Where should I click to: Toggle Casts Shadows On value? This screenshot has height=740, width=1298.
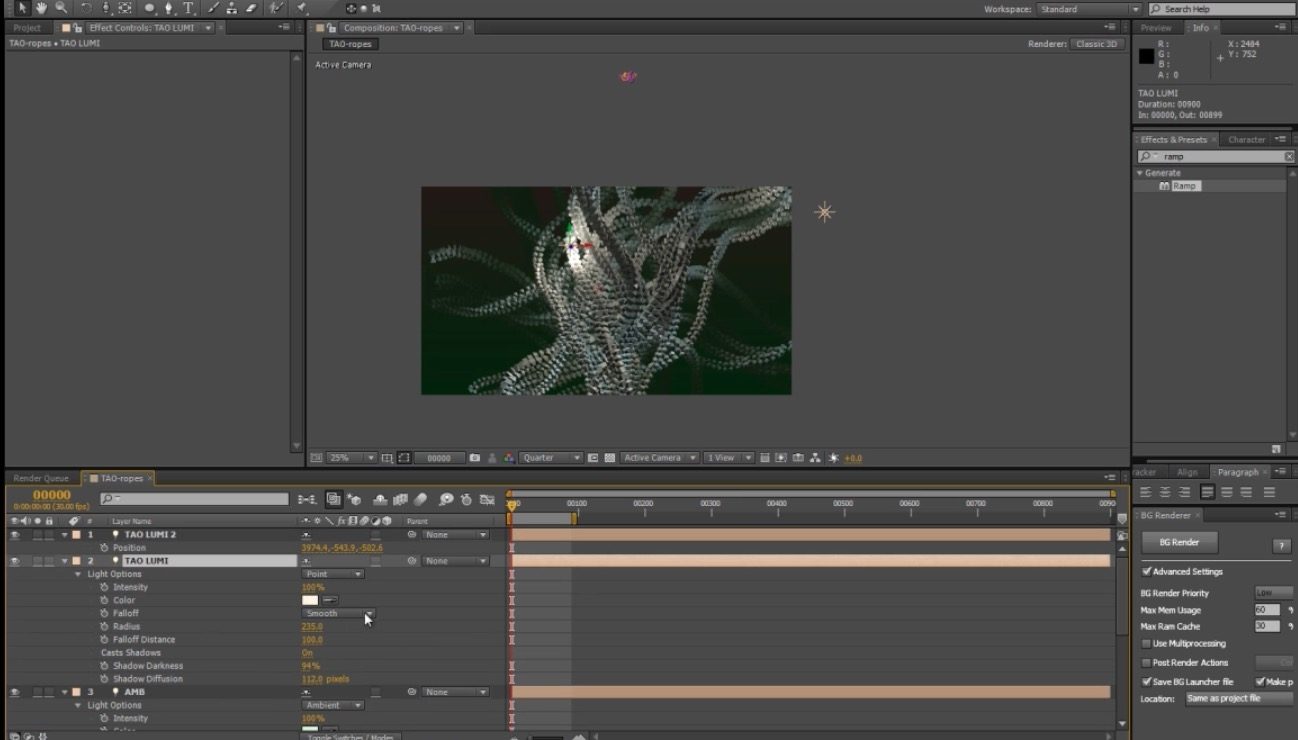tap(307, 653)
